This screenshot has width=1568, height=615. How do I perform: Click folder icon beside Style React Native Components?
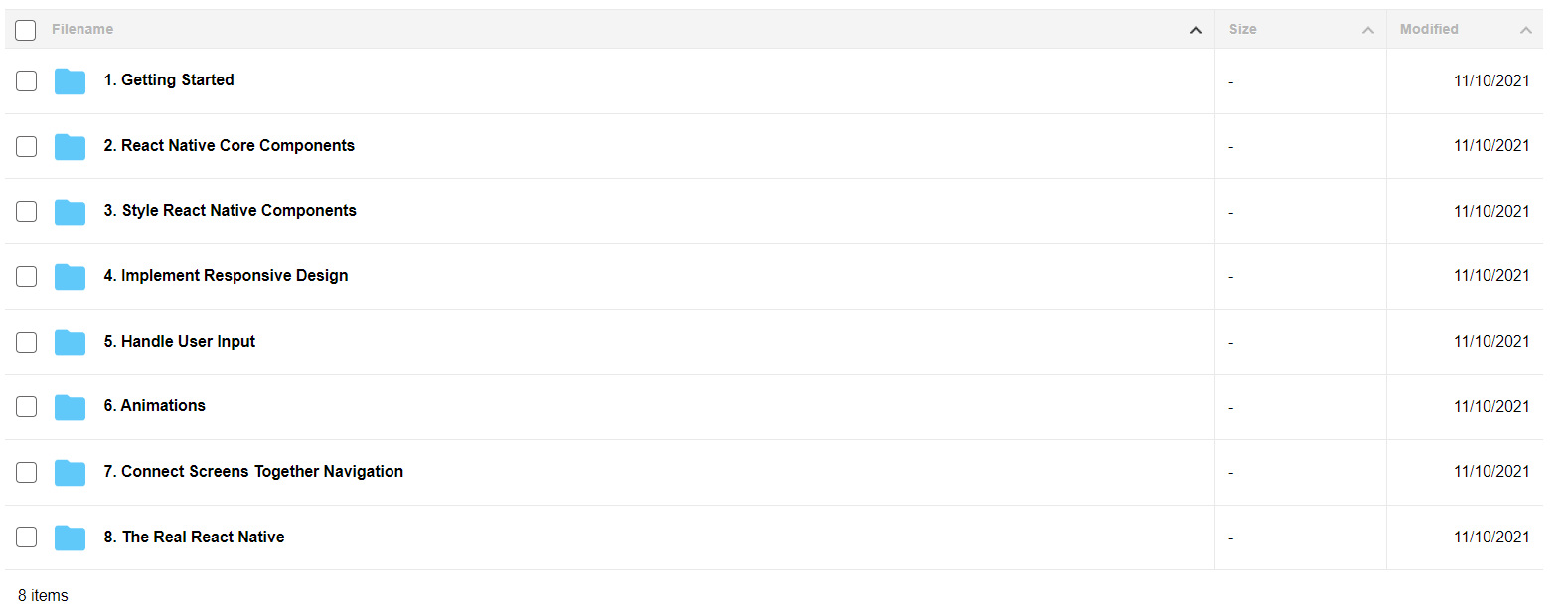(x=70, y=212)
